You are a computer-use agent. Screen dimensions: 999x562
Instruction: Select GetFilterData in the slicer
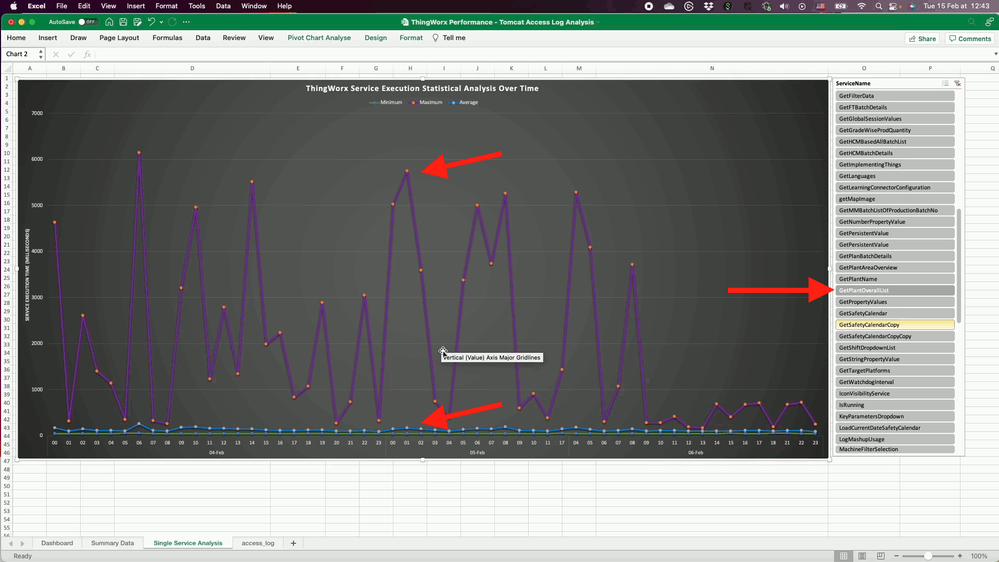pyautogui.click(x=895, y=96)
